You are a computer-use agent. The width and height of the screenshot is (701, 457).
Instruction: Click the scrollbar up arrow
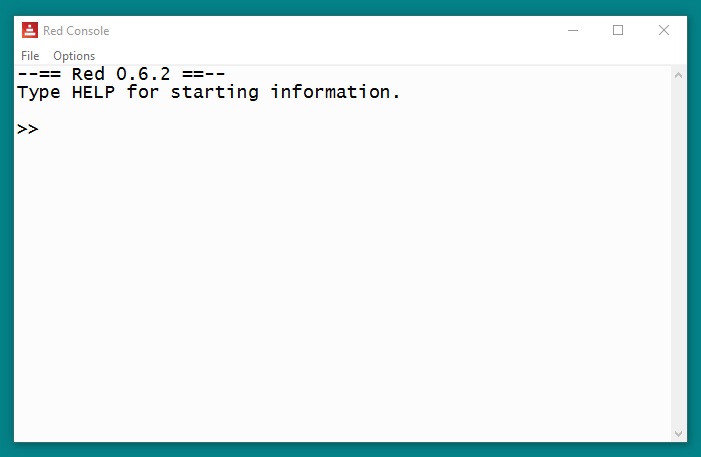click(679, 75)
